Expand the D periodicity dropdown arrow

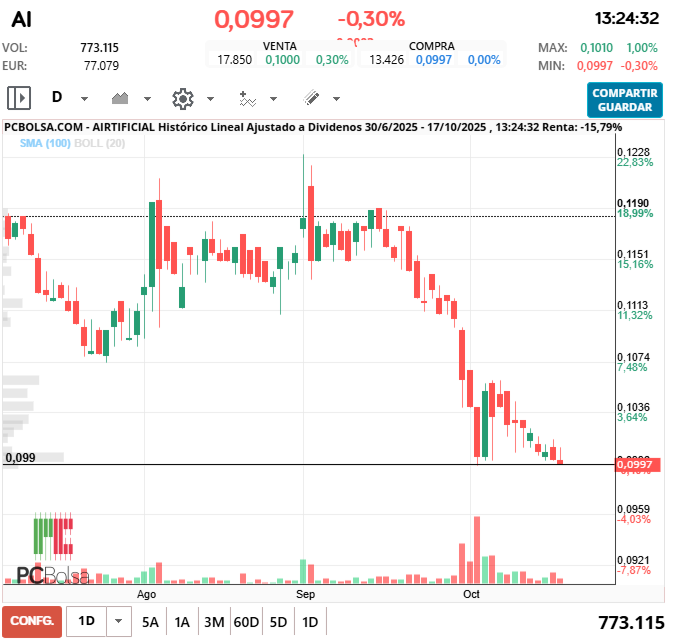point(84,99)
